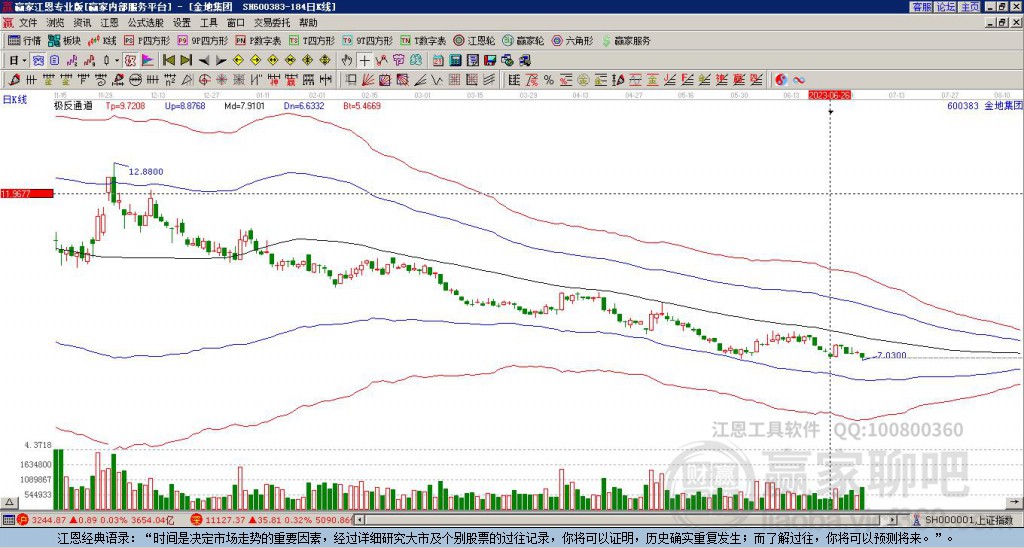The width and height of the screenshot is (1024, 548).
Task: Open the T四方形 tool
Action: [x=312, y=41]
